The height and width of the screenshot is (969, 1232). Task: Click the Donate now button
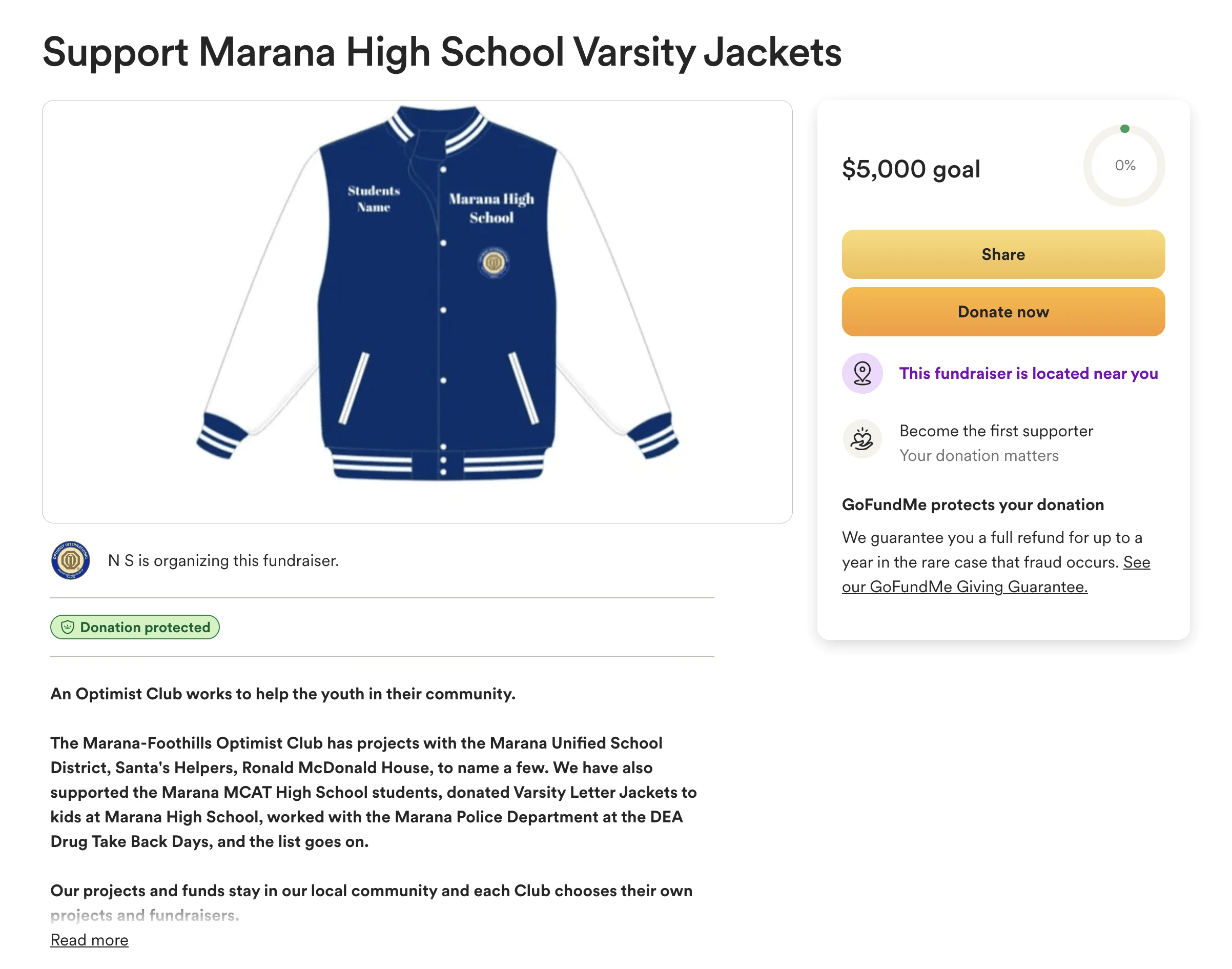pos(1003,312)
